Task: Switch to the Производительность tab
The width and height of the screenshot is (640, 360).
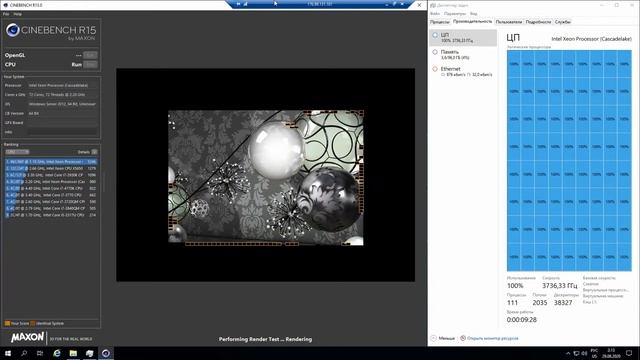Action: click(472, 22)
